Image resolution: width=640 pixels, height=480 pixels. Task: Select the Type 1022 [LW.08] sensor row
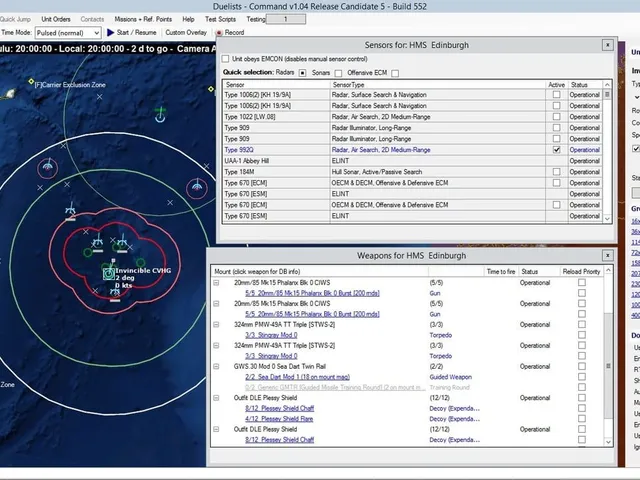(x=413, y=117)
